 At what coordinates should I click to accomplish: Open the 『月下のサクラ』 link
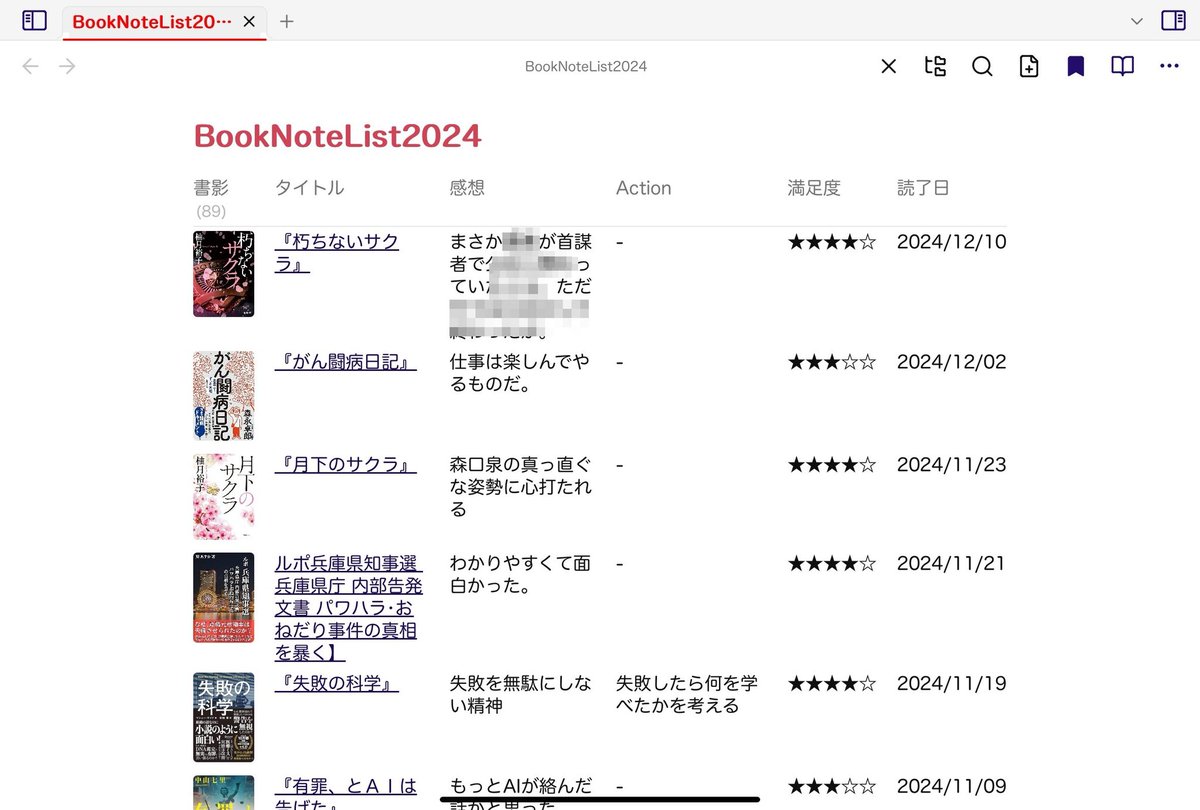pyautogui.click(x=345, y=465)
